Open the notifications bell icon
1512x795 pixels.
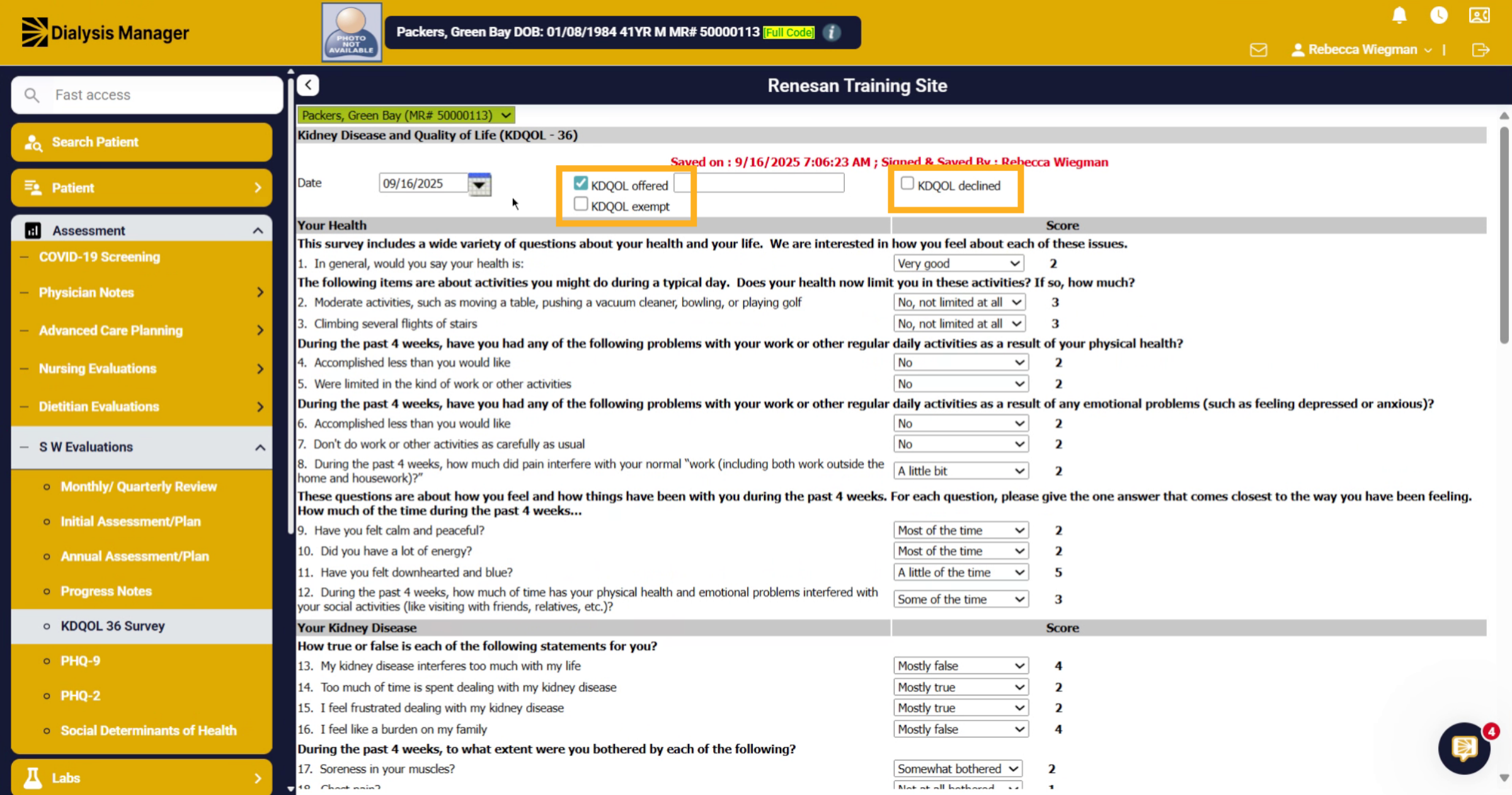(x=1399, y=15)
